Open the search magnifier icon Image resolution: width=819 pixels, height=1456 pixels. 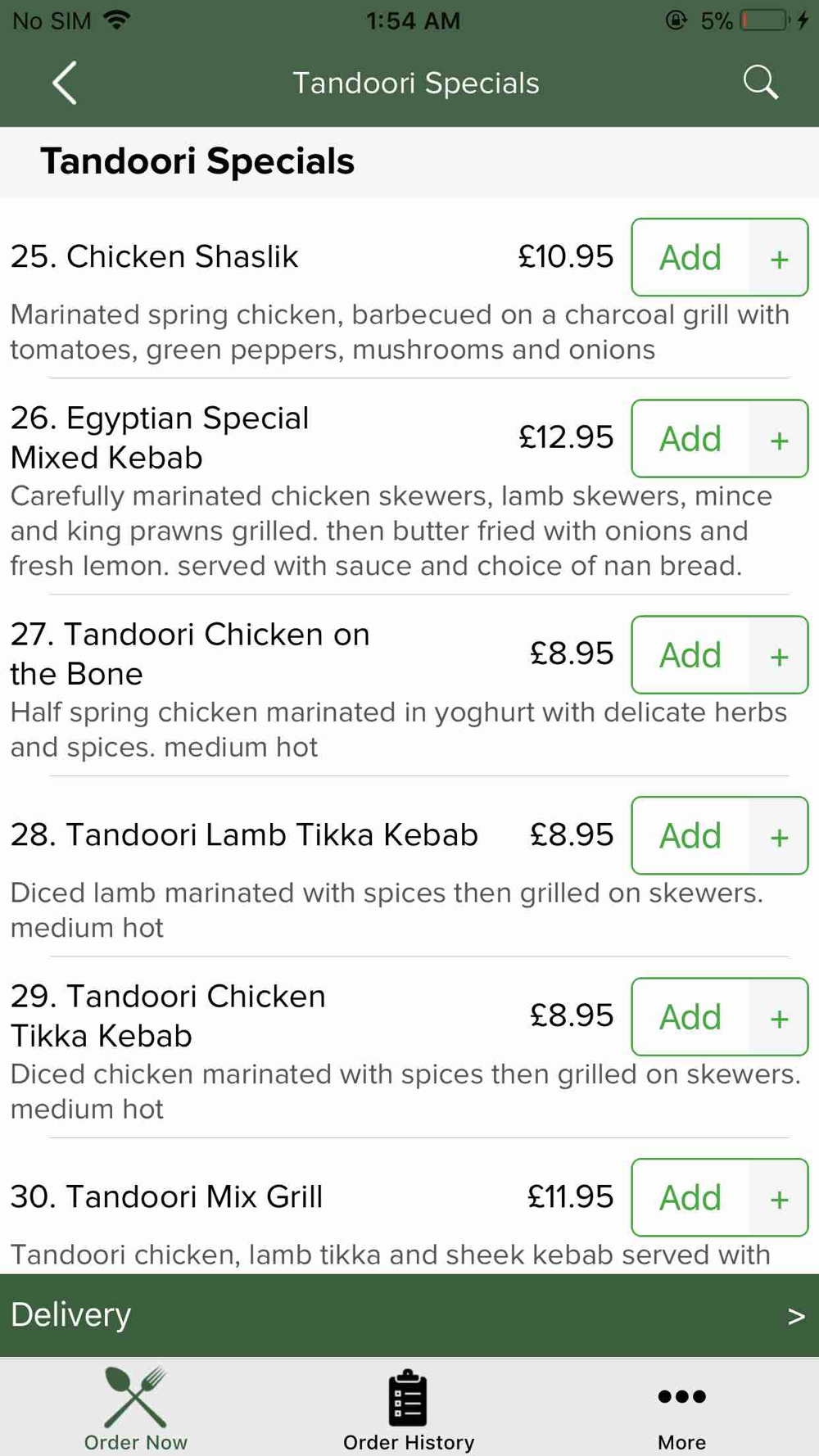760,83
